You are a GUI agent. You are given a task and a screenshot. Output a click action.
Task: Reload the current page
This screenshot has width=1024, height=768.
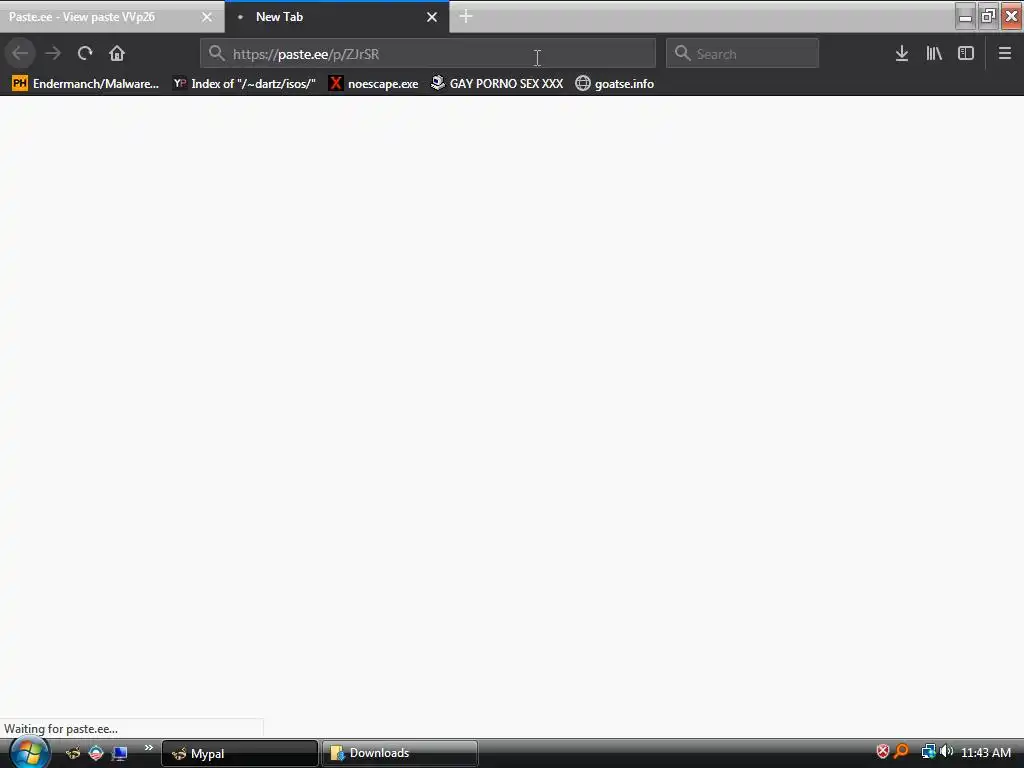coord(85,53)
